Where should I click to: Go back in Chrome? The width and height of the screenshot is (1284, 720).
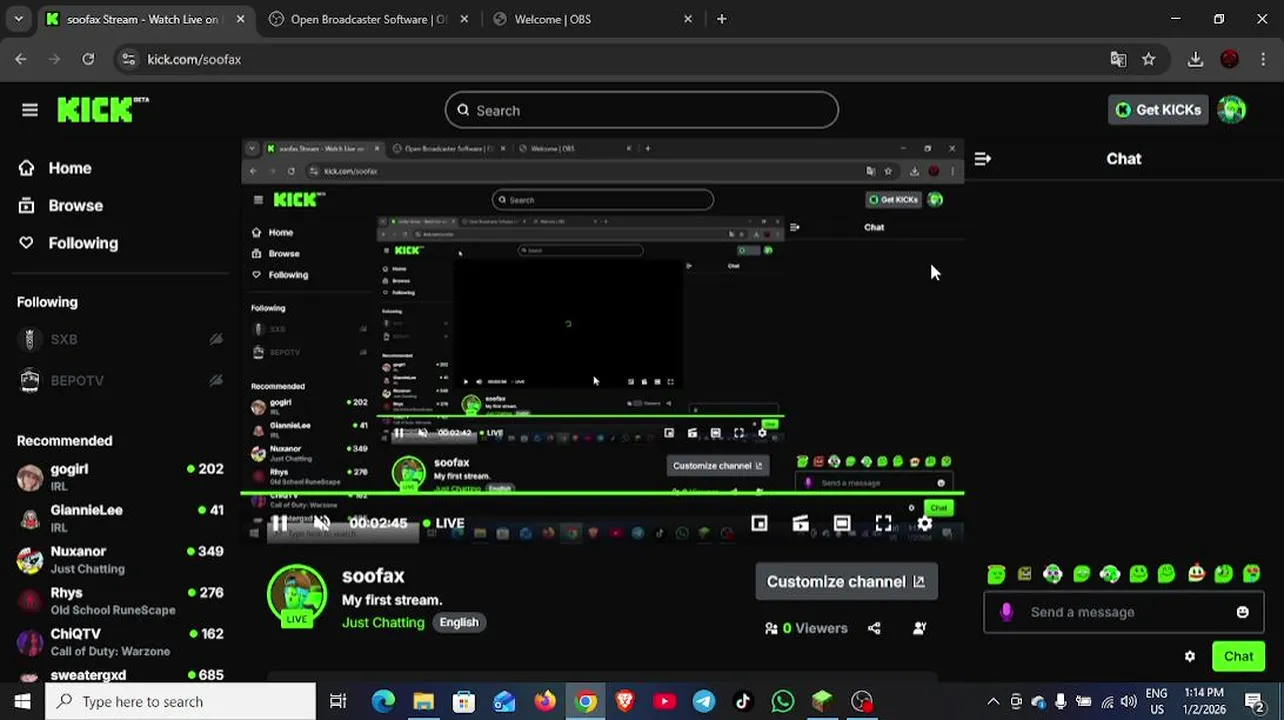coord(21,59)
